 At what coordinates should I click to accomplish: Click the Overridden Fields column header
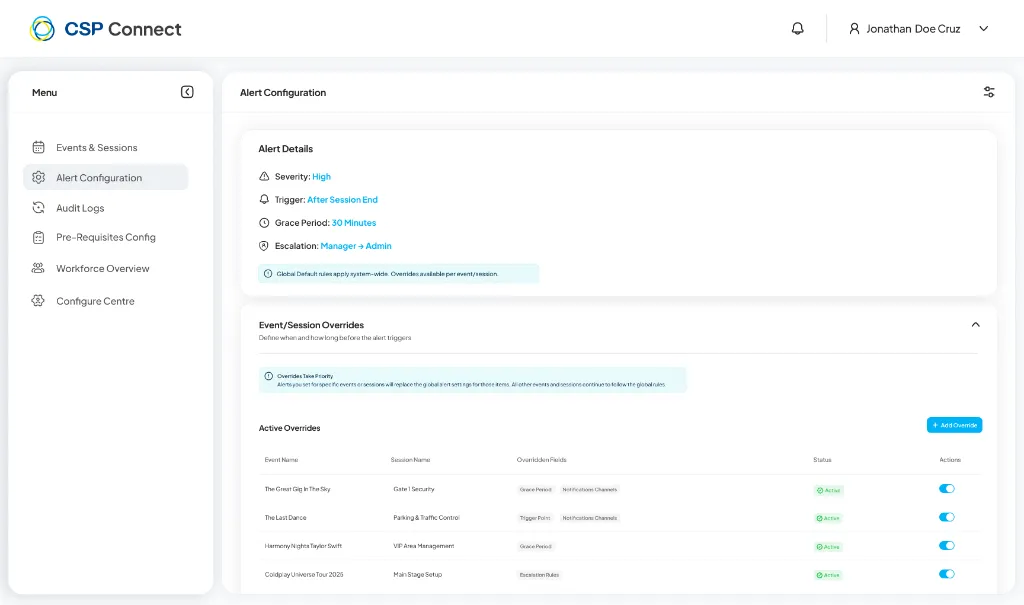coord(541,460)
